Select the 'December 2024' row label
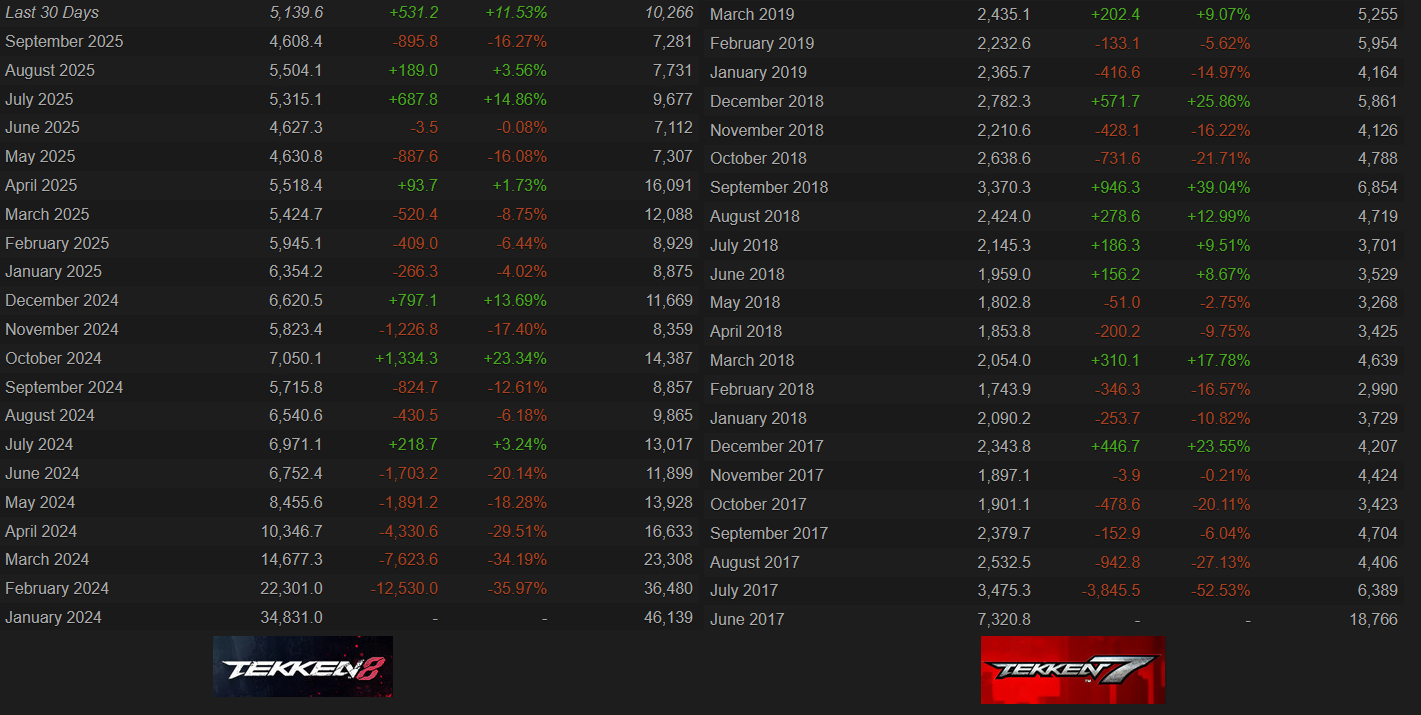 click(62, 300)
